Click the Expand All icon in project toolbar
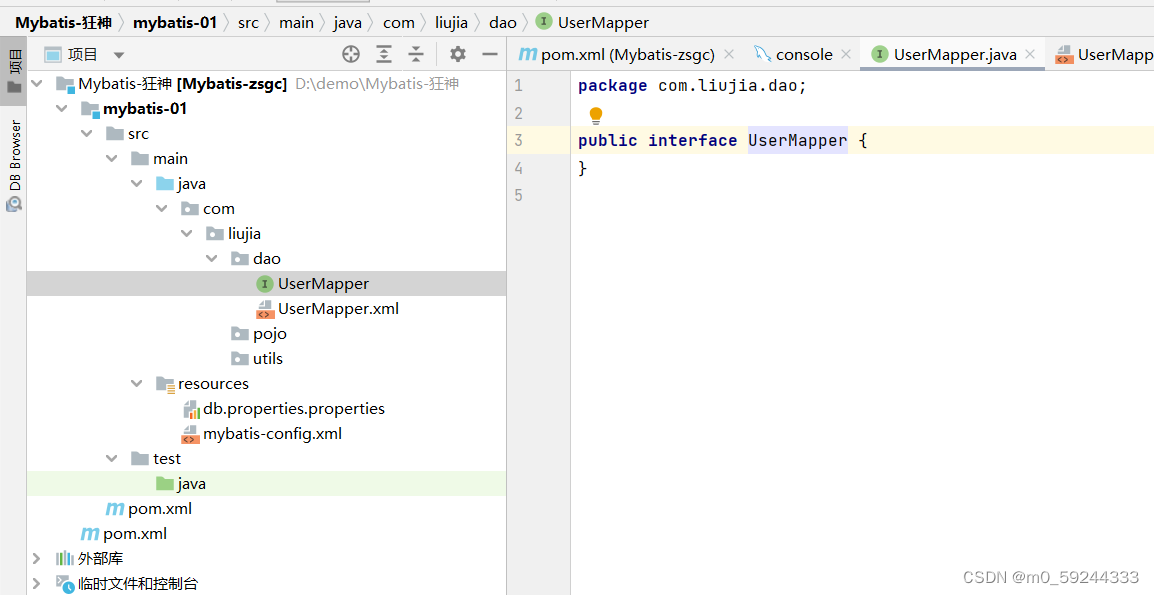Viewport: 1154px width, 595px height. click(x=383, y=54)
